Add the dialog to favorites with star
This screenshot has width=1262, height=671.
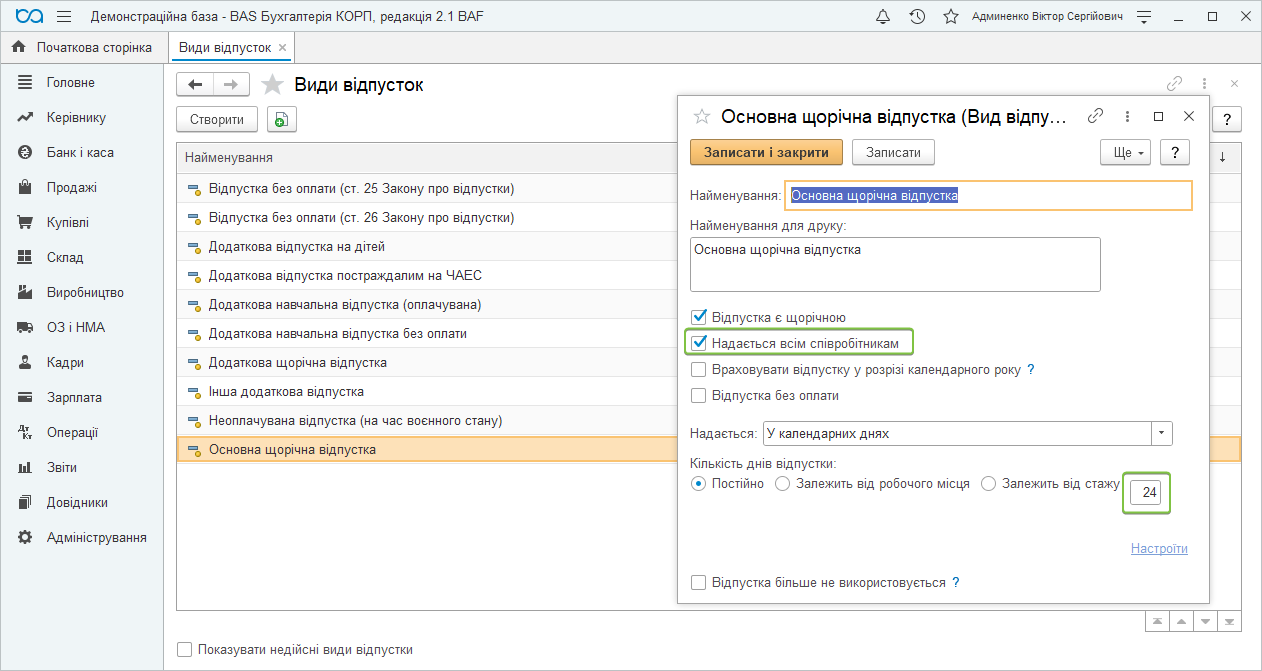(702, 116)
